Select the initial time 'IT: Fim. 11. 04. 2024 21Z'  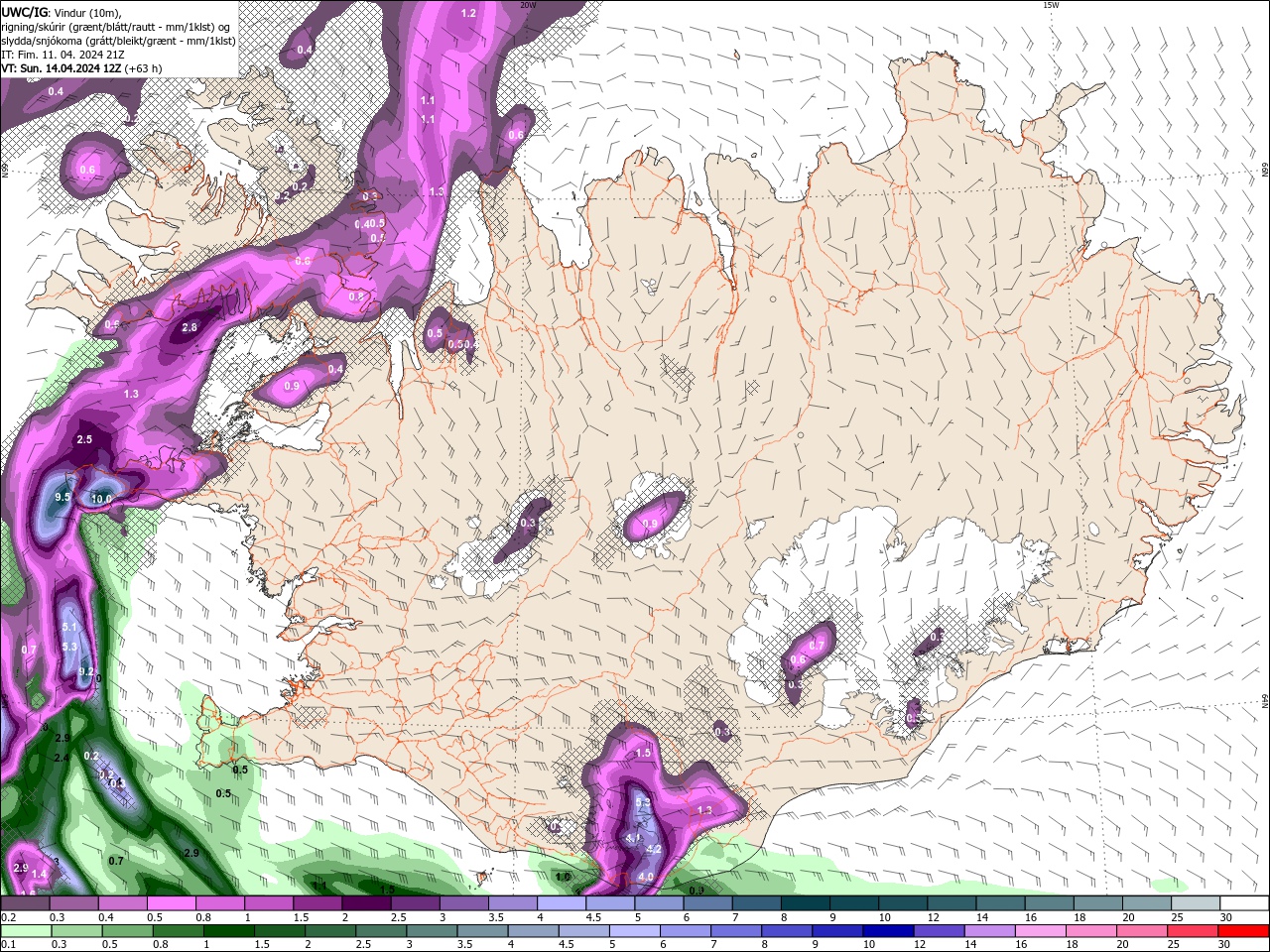[x=62, y=55]
